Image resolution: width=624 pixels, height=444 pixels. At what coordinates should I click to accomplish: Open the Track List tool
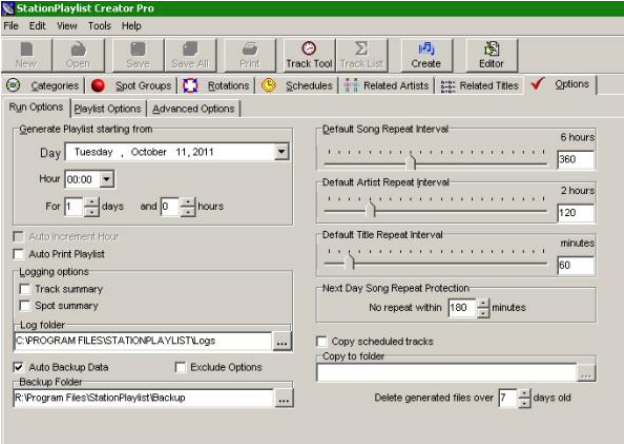point(361,55)
